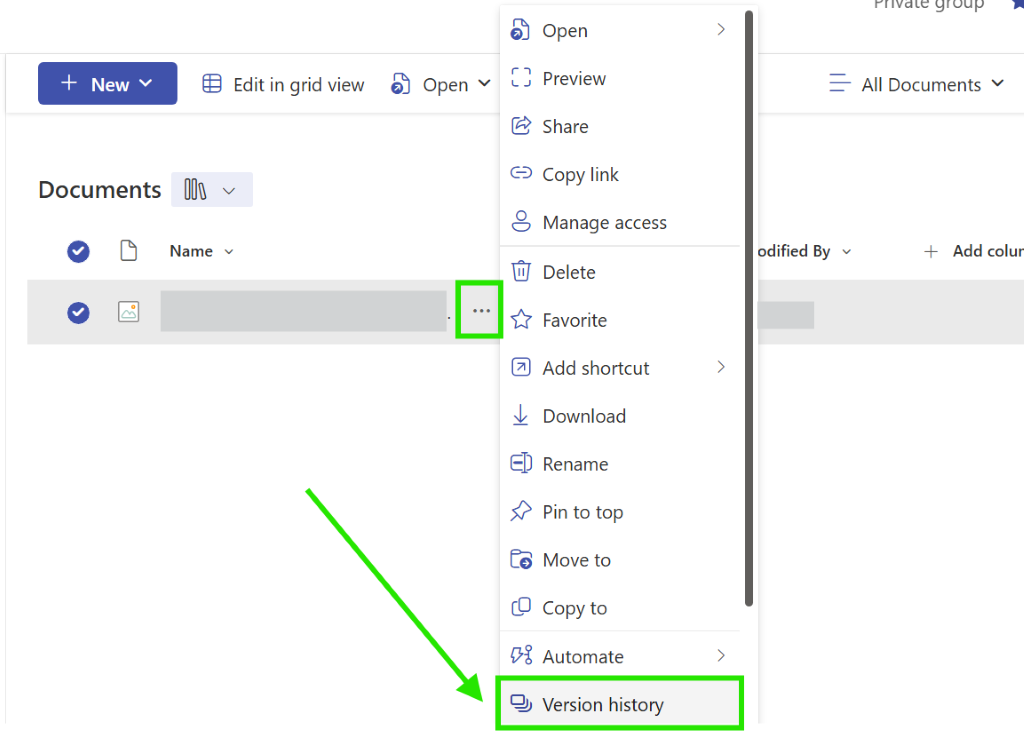Click the Manage access person icon
Image resolution: width=1024 pixels, height=731 pixels.
point(520,221)
